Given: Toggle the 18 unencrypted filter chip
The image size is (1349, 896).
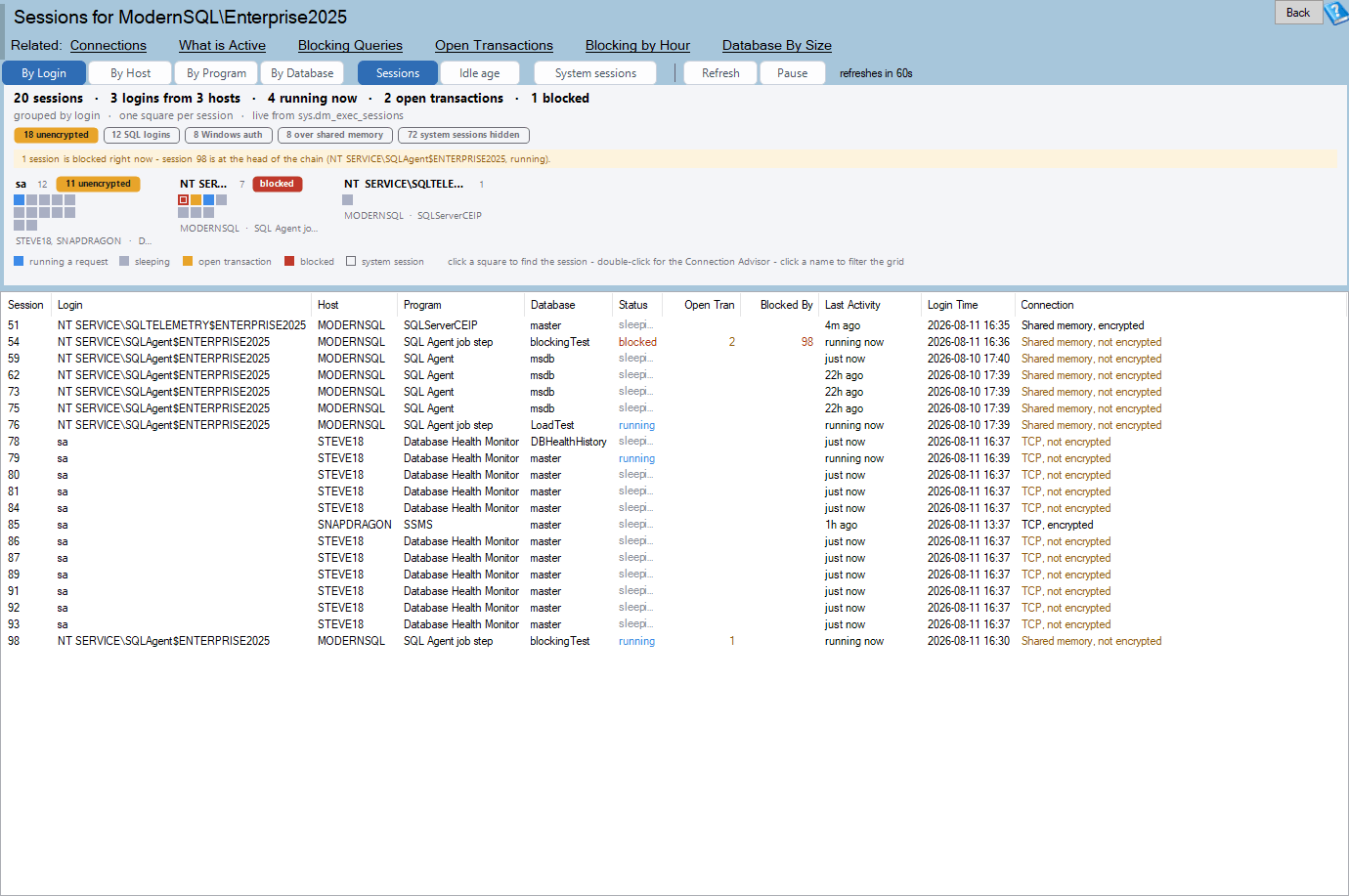Looking at the screenshot, I should tap(56, 135).
